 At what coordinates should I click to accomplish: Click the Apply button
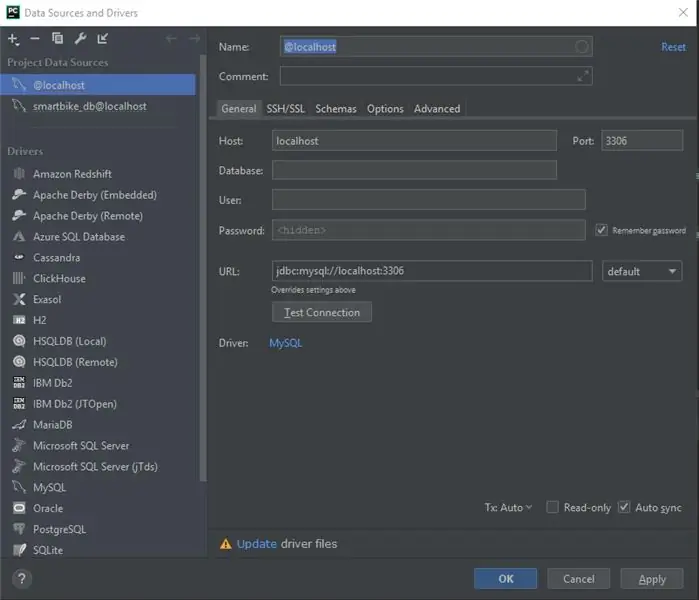point(652,579)
